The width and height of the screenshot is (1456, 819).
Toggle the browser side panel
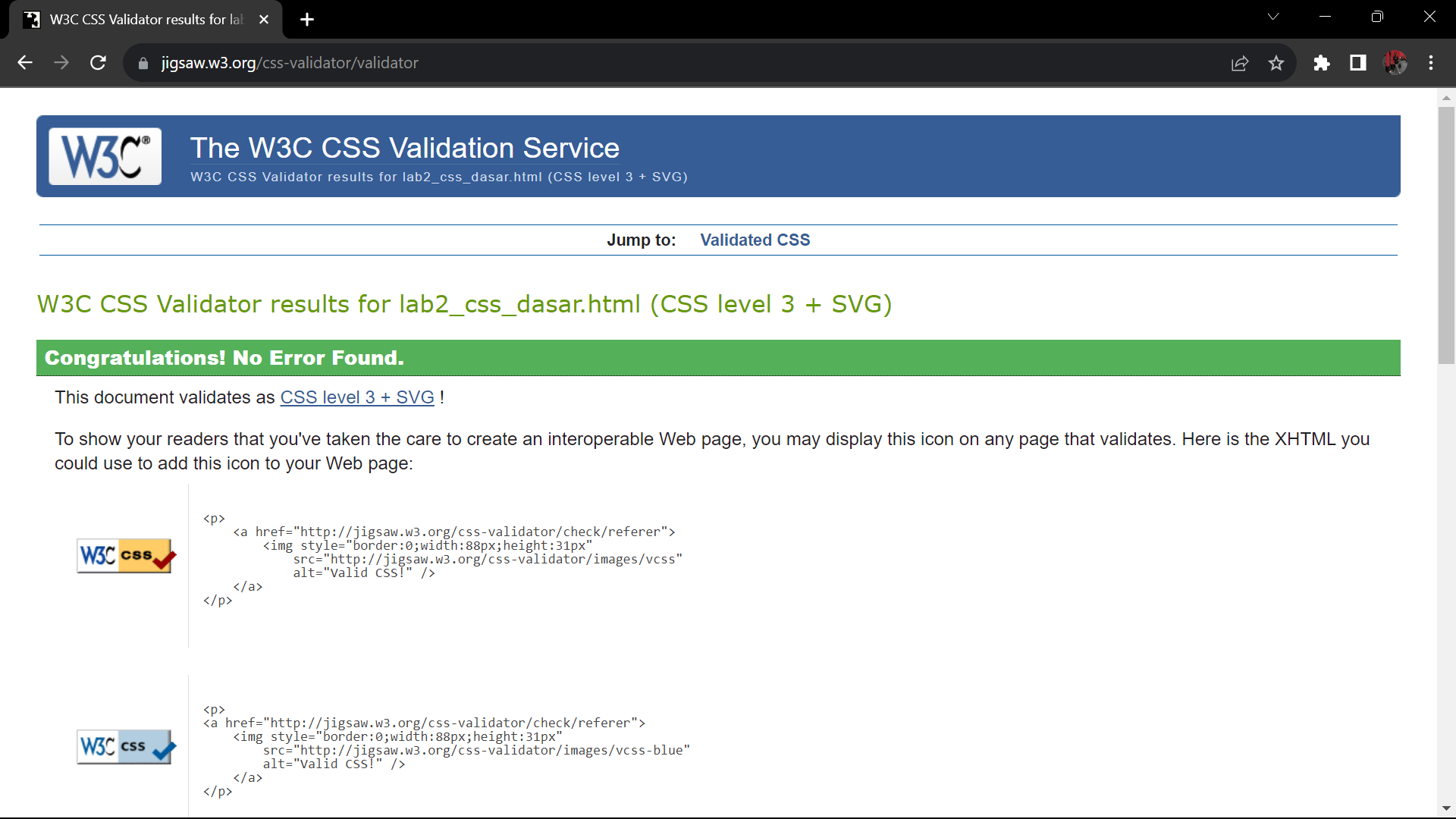(x=1358, y=63)
